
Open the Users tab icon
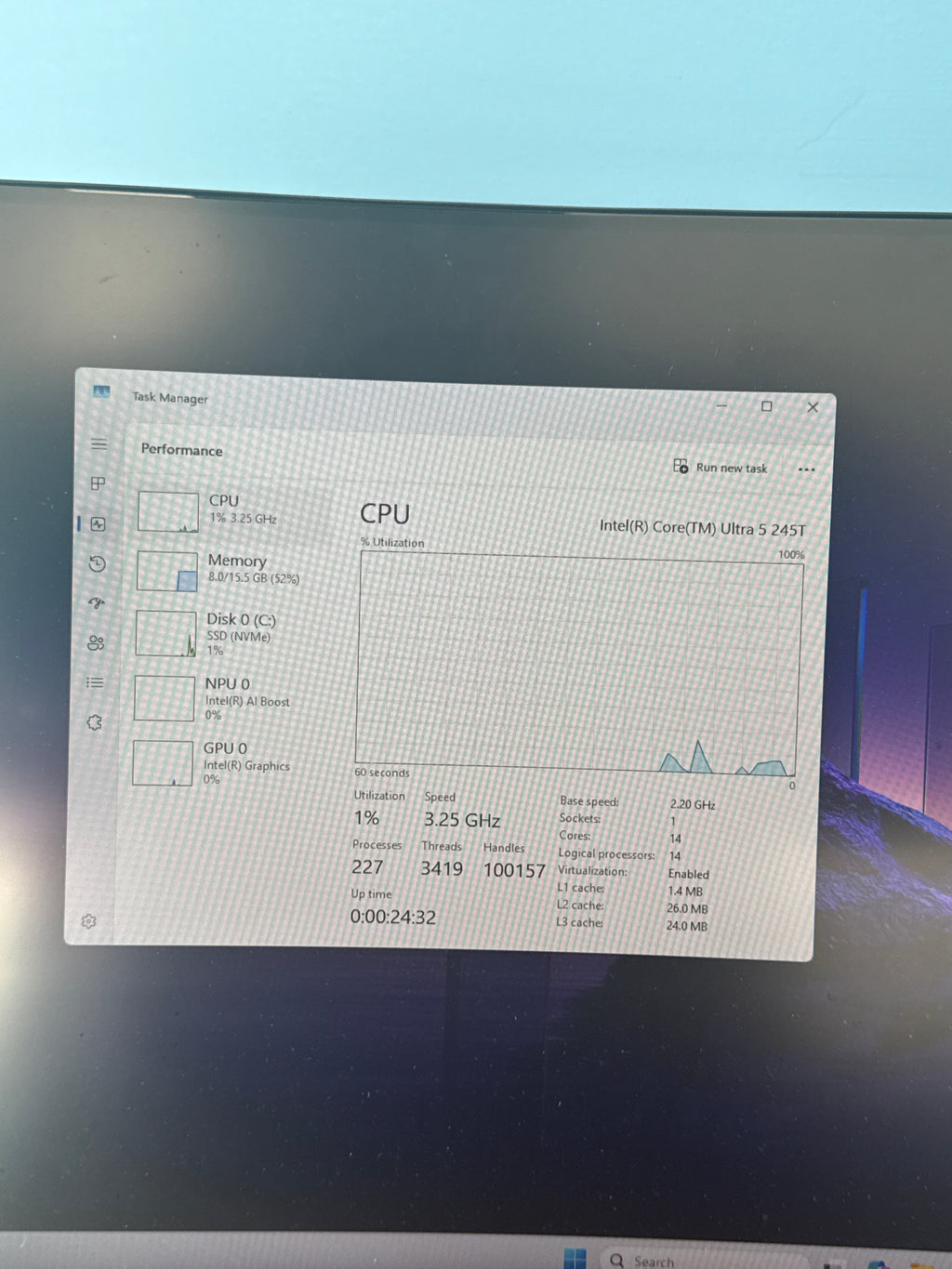(x=96, y=642)
